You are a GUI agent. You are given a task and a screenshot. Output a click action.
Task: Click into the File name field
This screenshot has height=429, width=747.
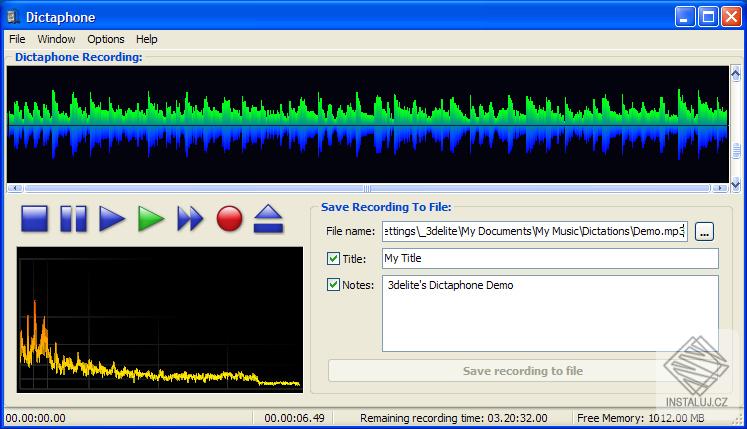[535, 231]
